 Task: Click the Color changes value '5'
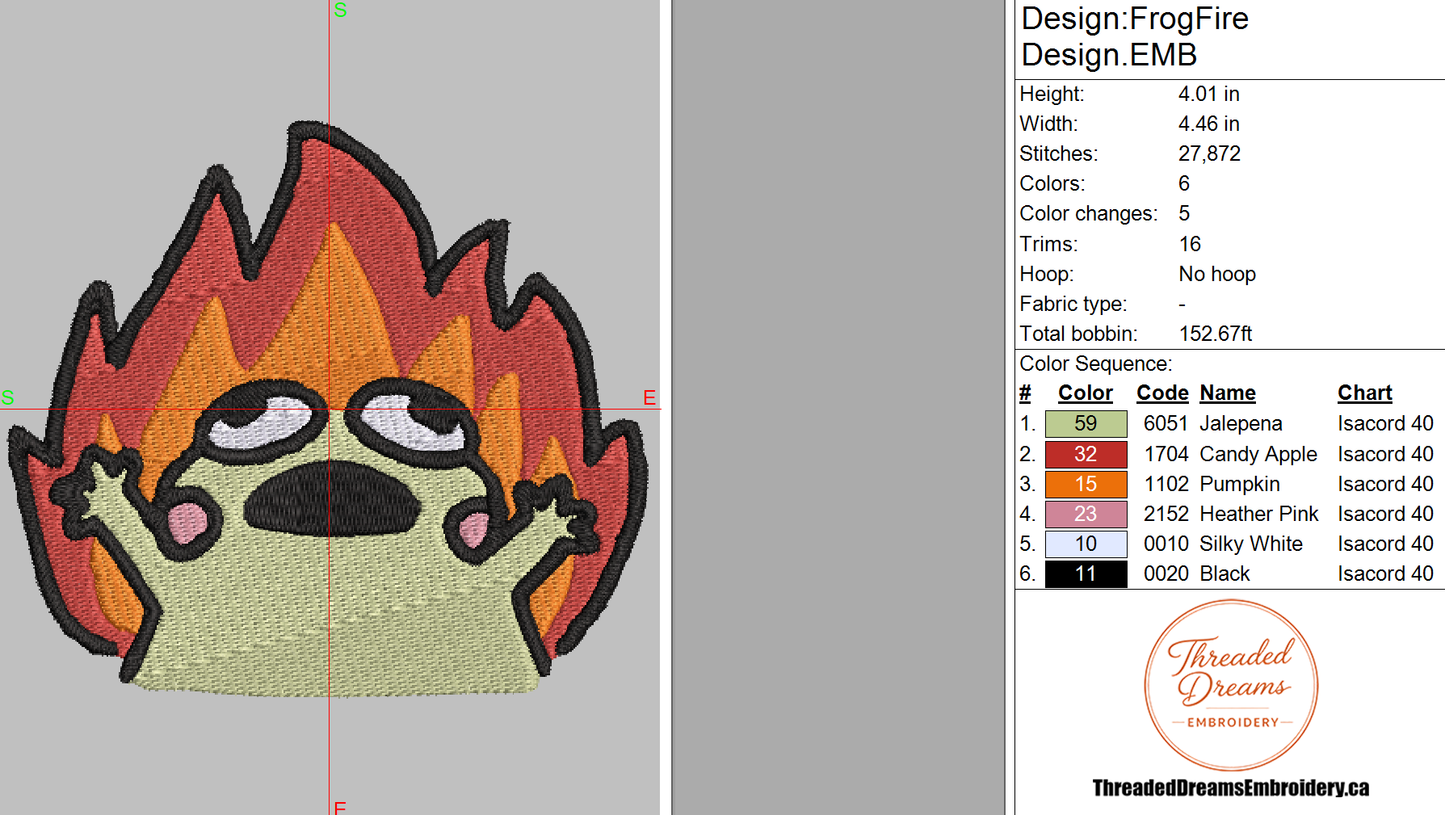point(1185,214)
